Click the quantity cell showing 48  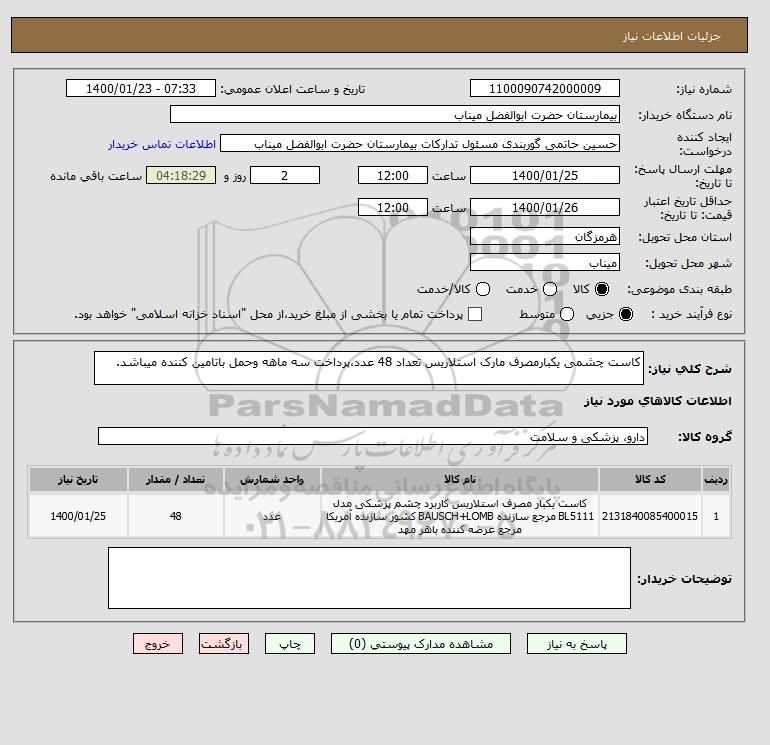click(x=175, y=516)
